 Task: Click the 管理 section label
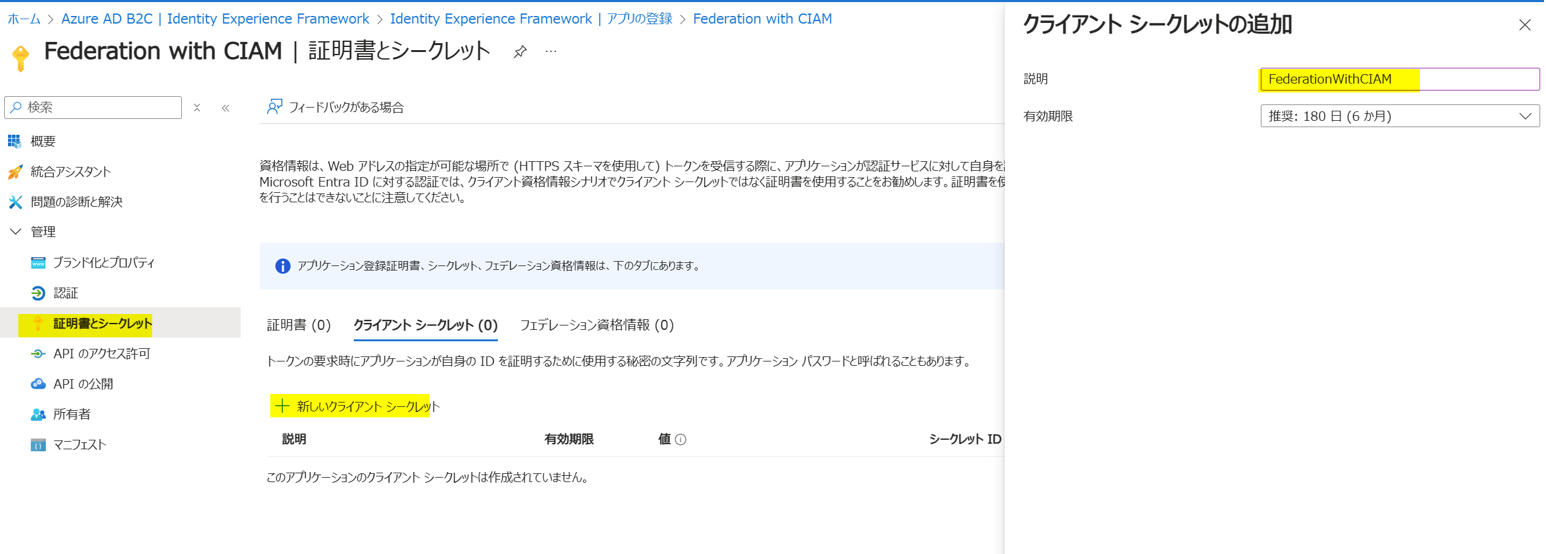point(43,232)
